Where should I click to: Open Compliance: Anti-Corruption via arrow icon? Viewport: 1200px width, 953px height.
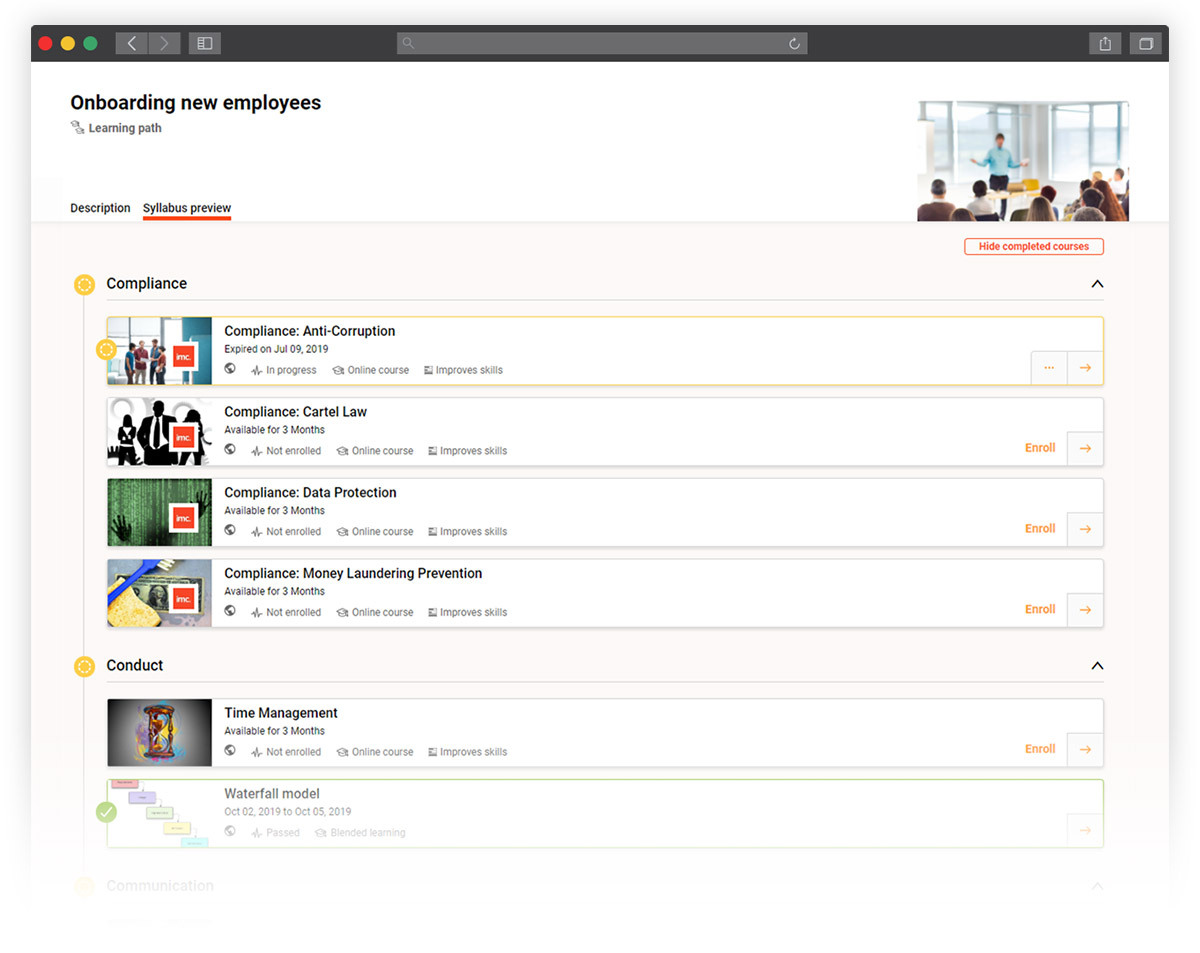(1085, 368)
